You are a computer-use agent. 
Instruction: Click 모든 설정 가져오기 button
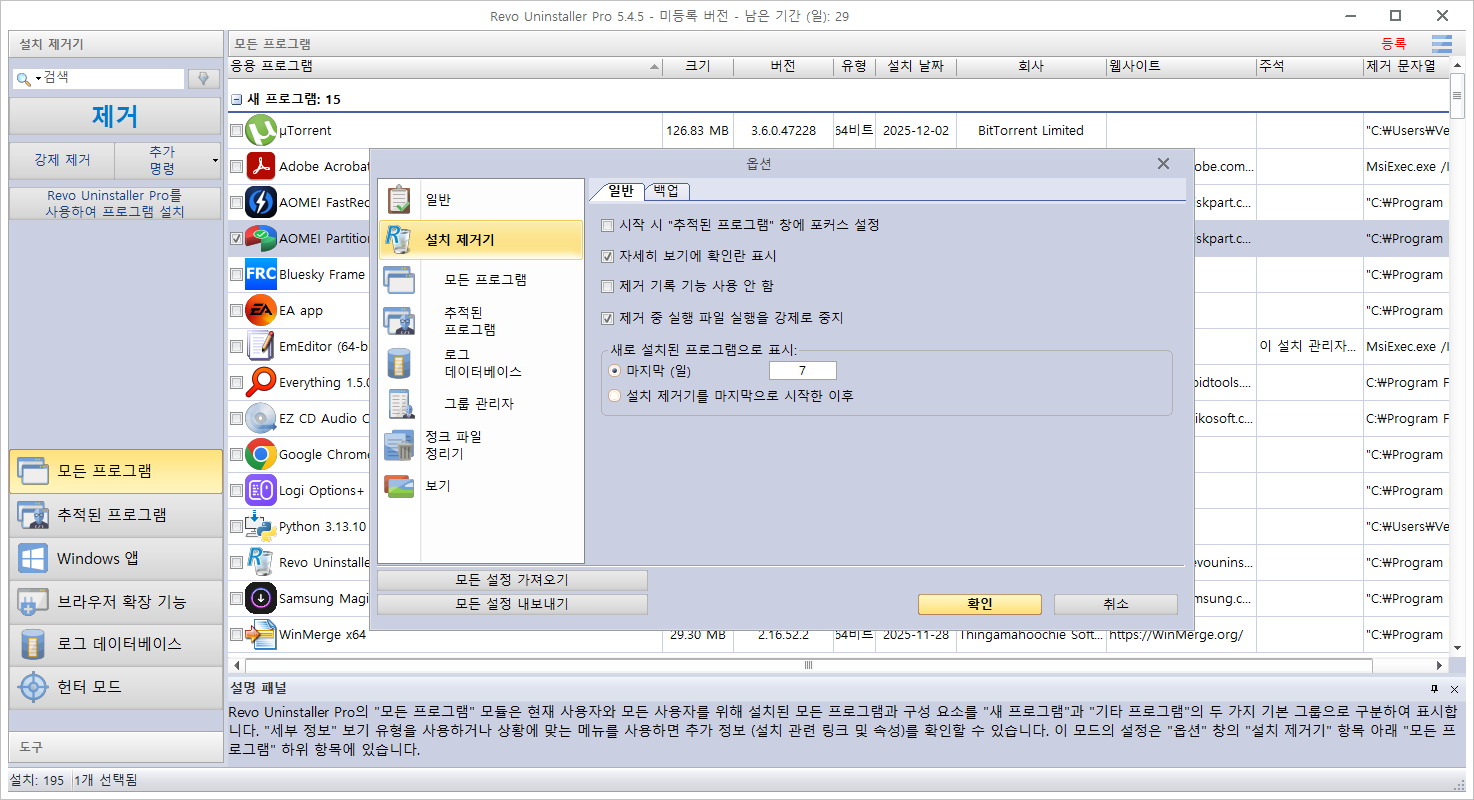[x=512, y=580]
